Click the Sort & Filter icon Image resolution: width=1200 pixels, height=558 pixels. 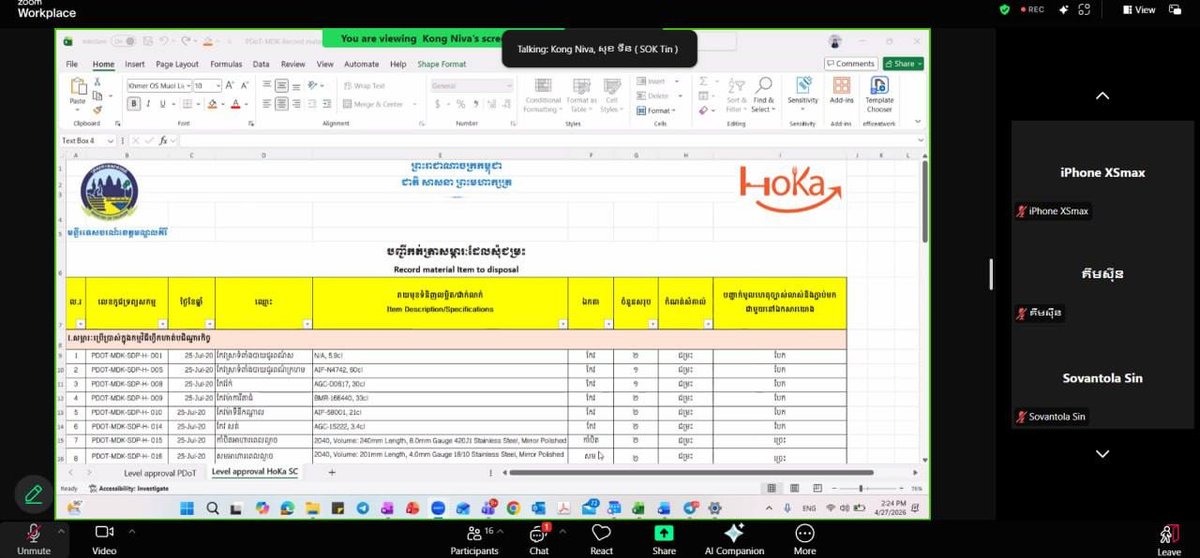pyautogui.click(x=736, y=94)
